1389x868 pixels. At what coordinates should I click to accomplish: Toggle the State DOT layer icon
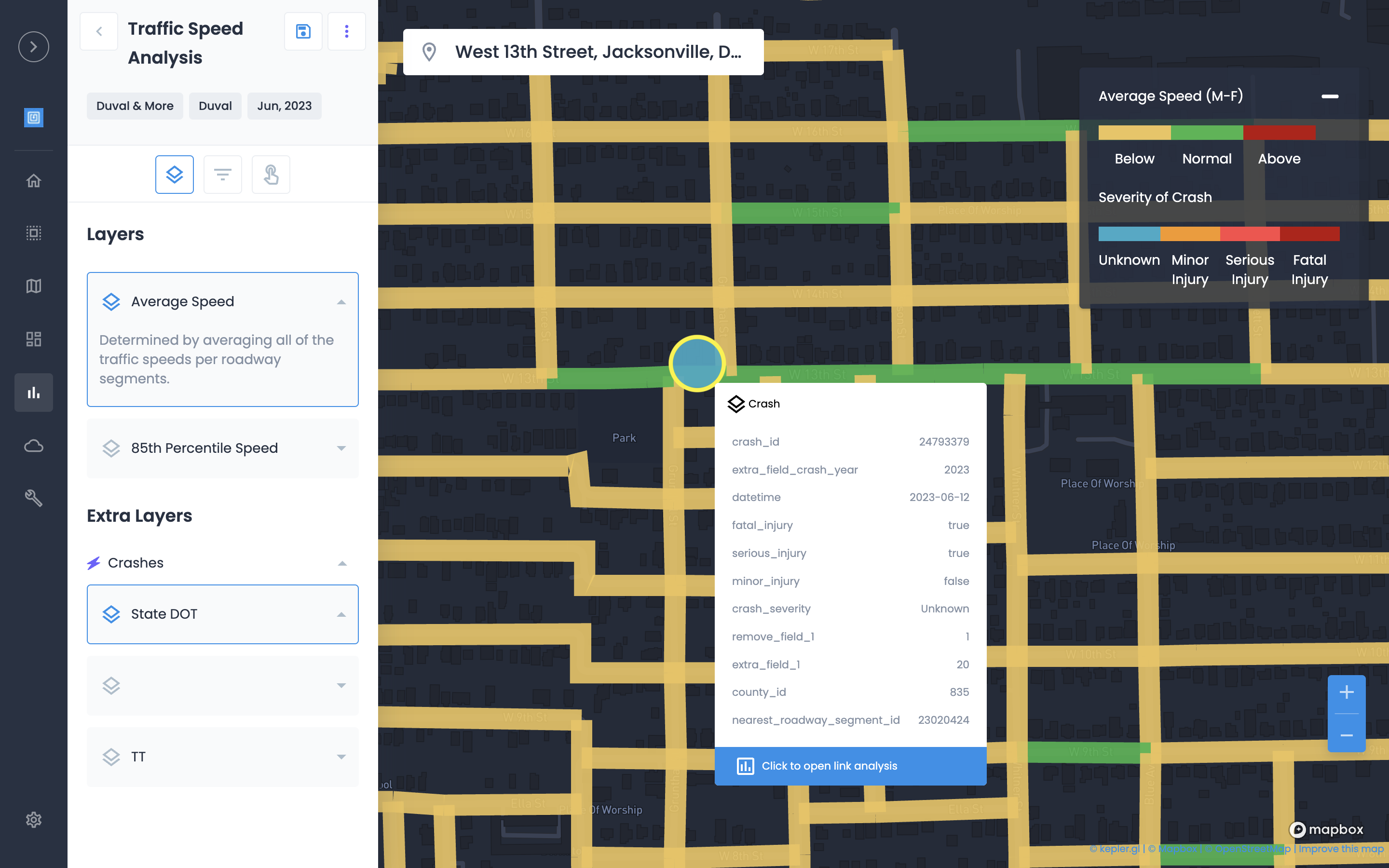(111, 614)
